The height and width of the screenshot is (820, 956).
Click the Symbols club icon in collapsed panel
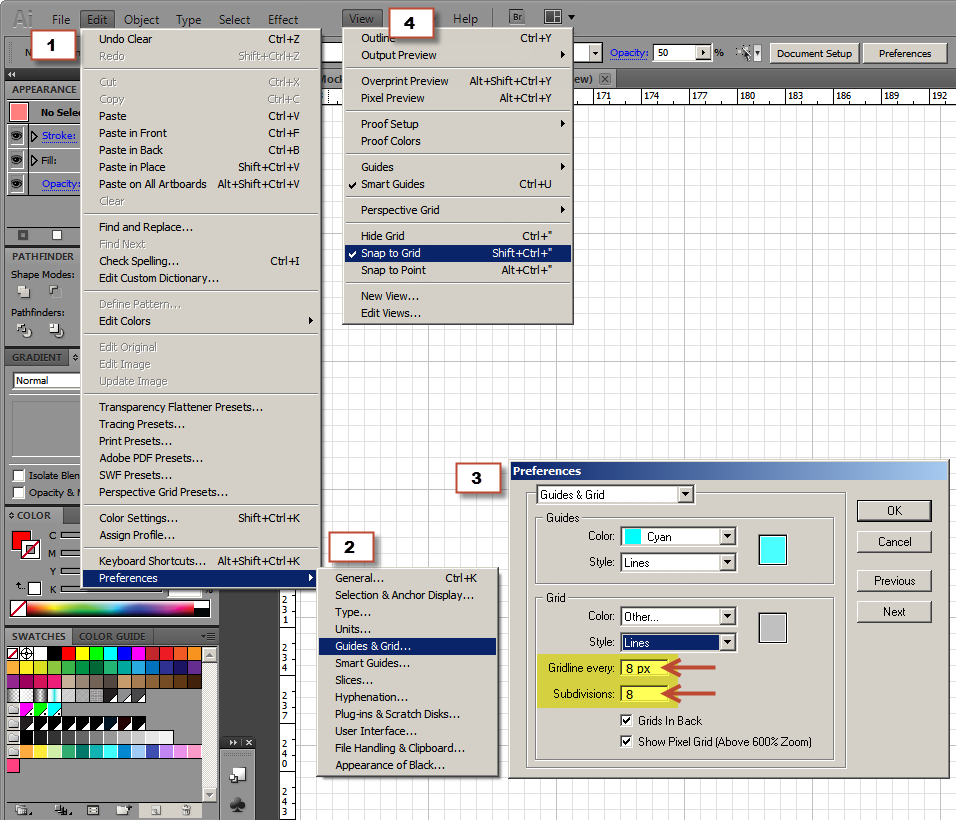coord(237,805)
